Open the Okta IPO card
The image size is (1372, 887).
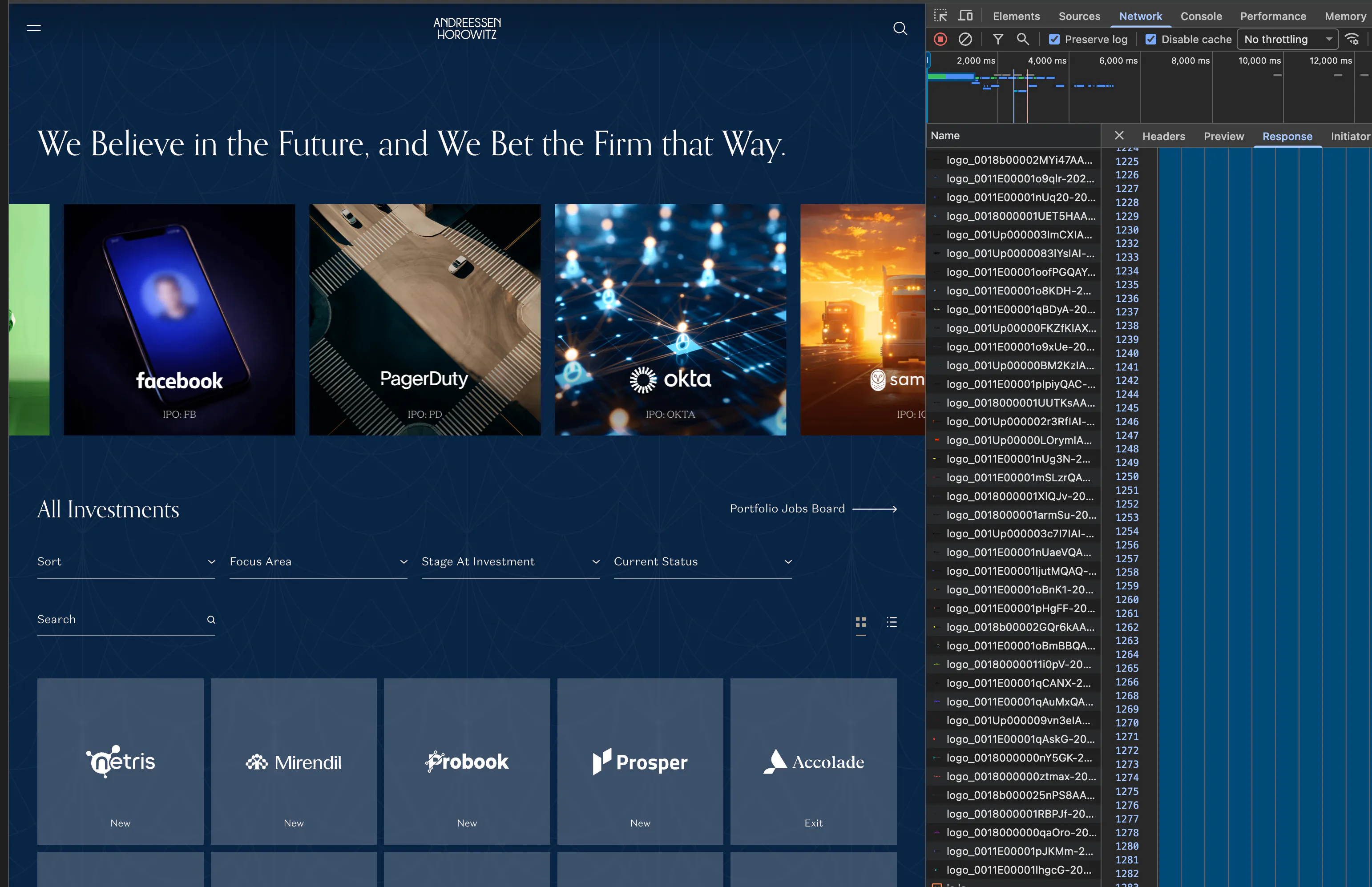coord(670,320)
